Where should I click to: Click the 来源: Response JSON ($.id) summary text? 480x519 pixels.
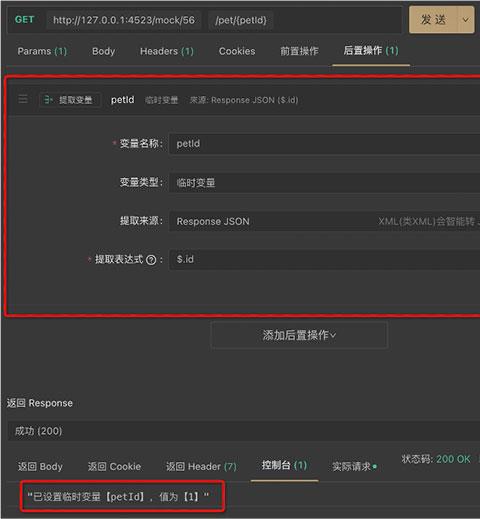point(244,100)
